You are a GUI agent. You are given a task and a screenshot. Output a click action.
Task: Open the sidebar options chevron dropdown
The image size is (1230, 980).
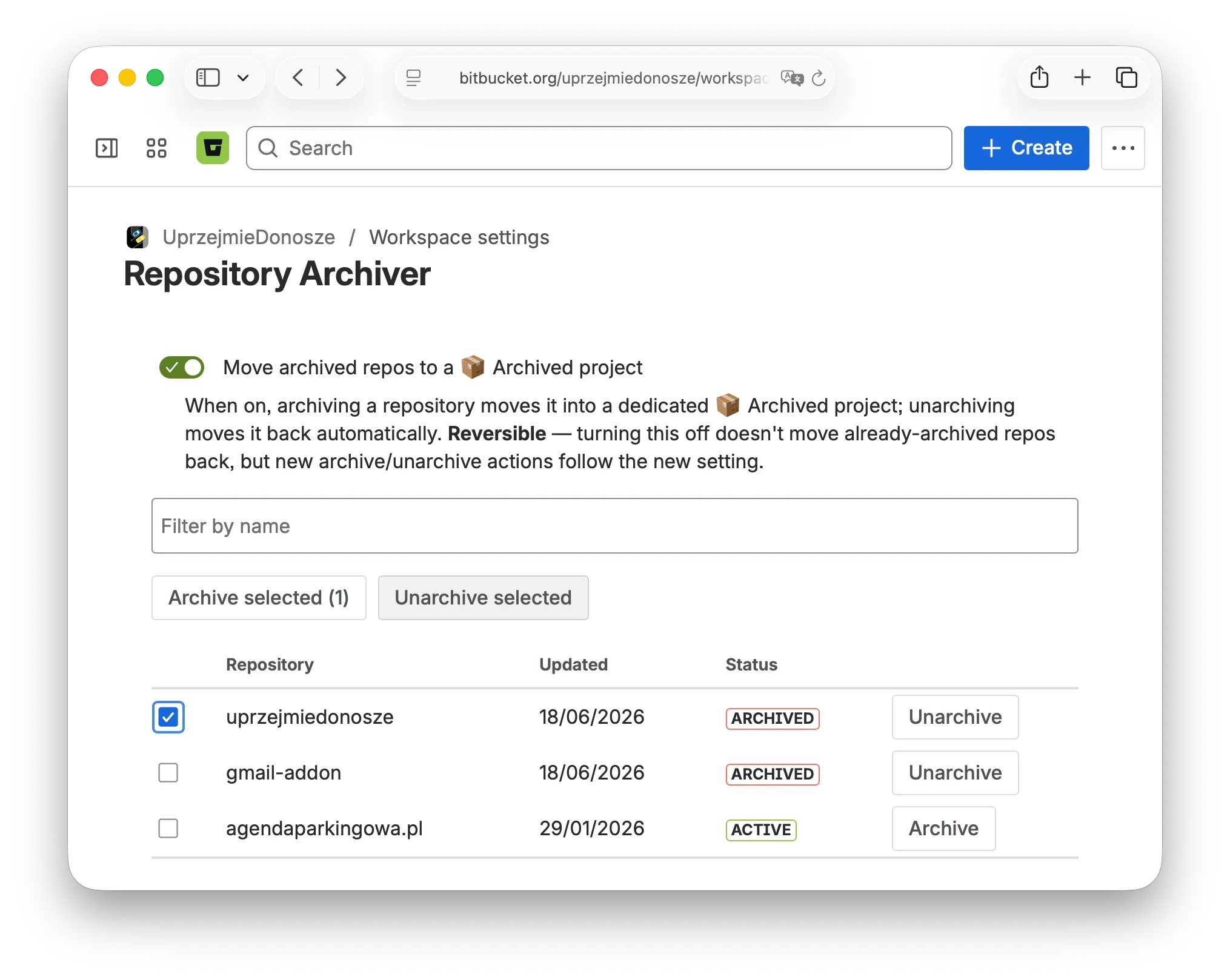click(243, 78)
